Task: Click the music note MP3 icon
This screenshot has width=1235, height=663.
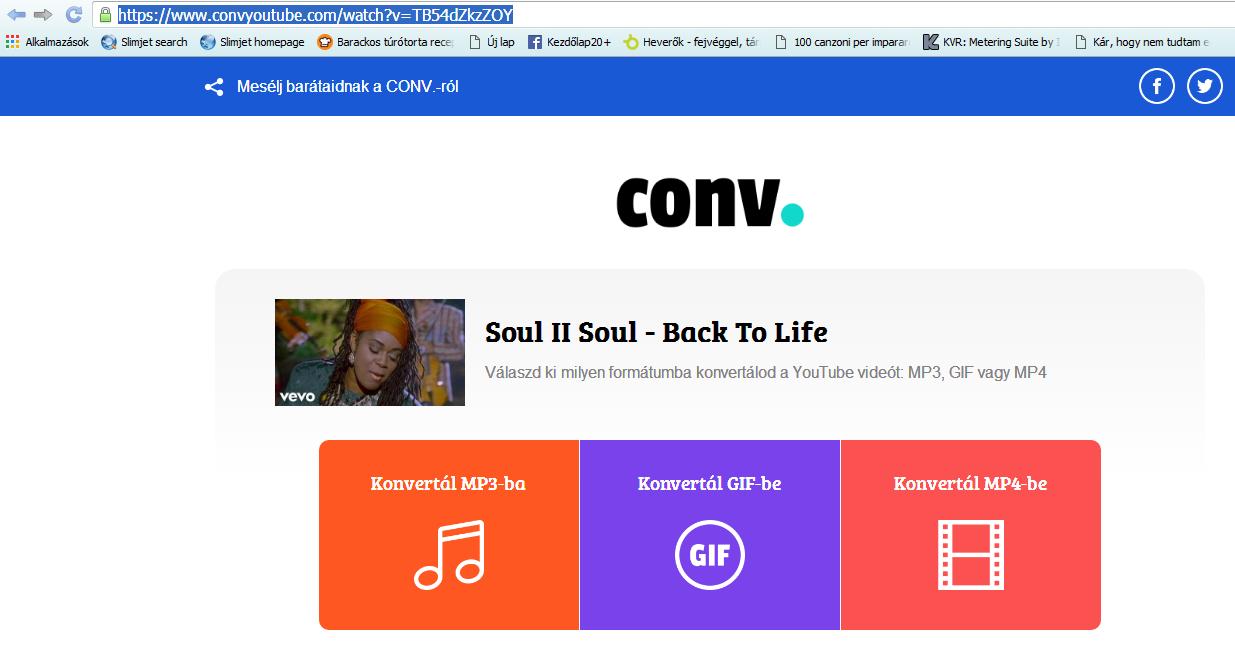Action: 449,554
